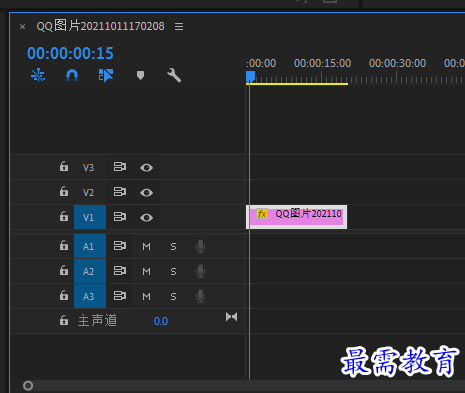
Task: Mute track A3
Action: (146, 296)
